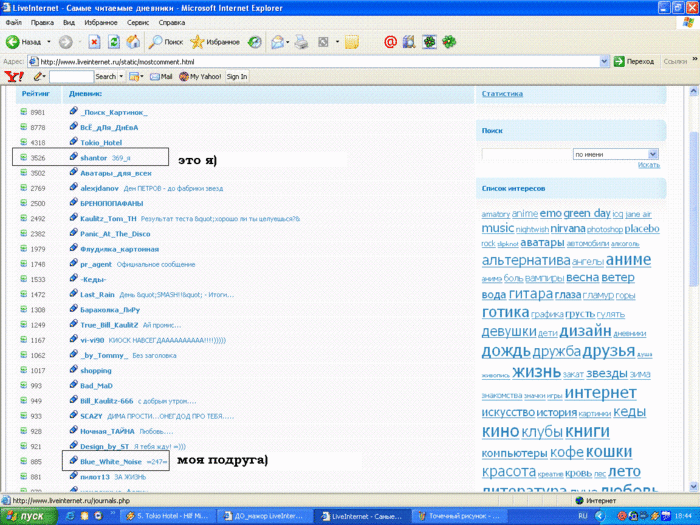Open the alexjdanov diary link
Viewport: 700px width, 525px height.
click(x=99, y=188)
